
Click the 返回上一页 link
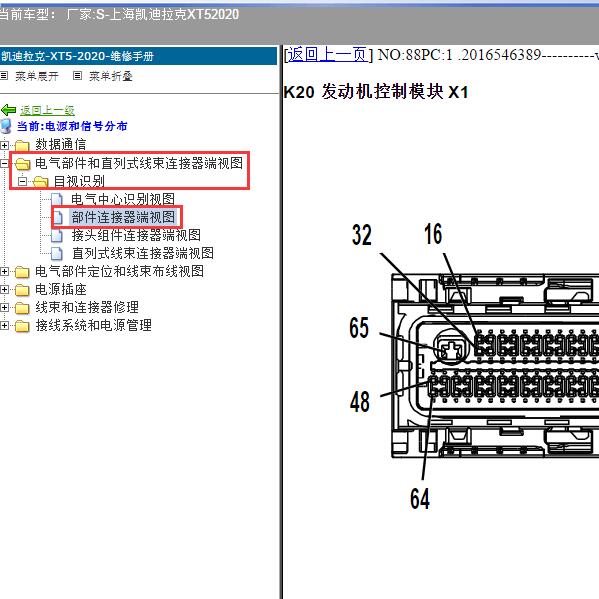pos(328,55)
